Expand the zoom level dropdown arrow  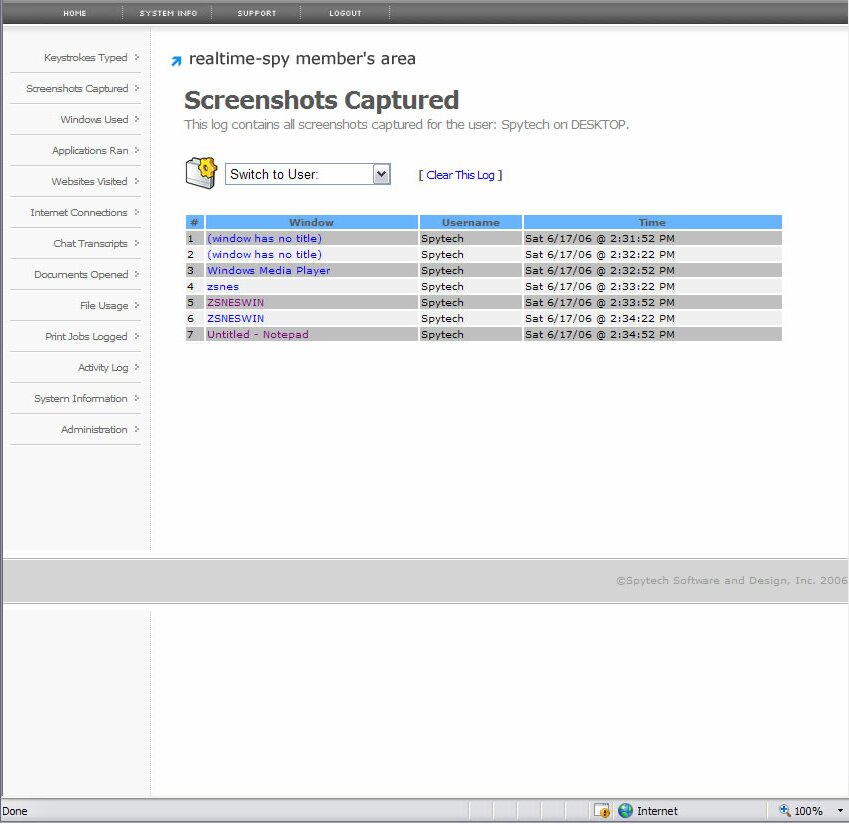[840, 811]
